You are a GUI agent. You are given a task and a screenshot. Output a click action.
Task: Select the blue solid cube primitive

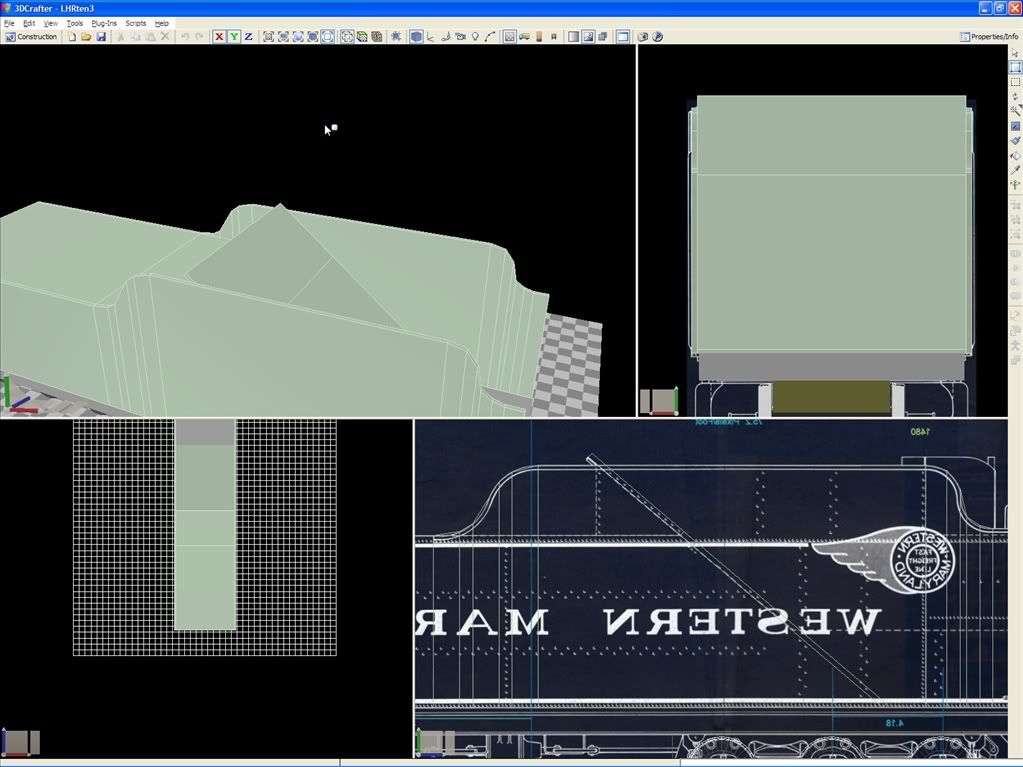point(416,37)
